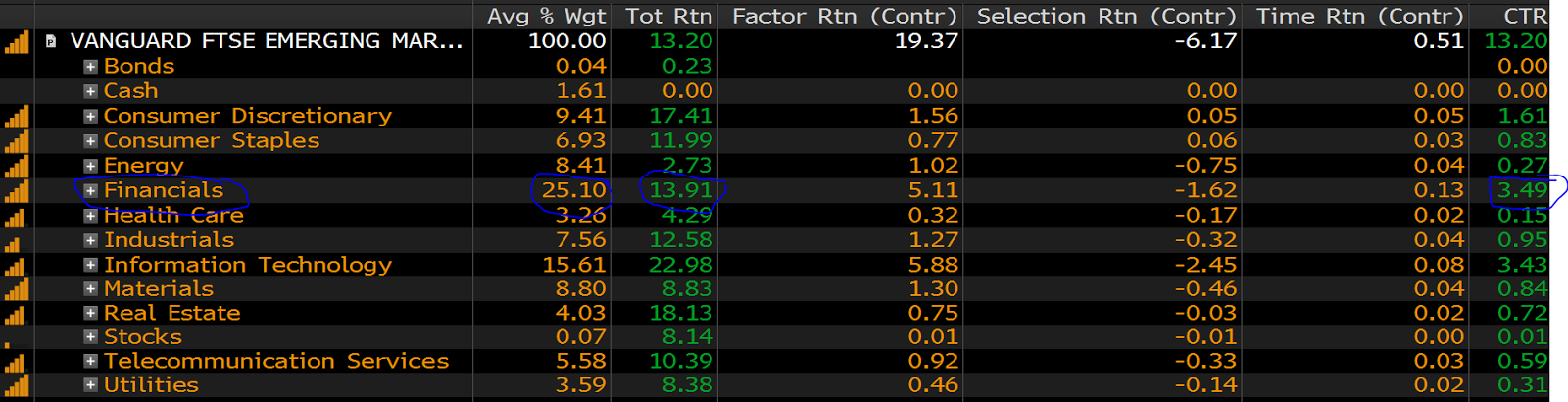1568x402 pixels.
Task: Expand the Industrials sector row
Action: pos(90,240)
